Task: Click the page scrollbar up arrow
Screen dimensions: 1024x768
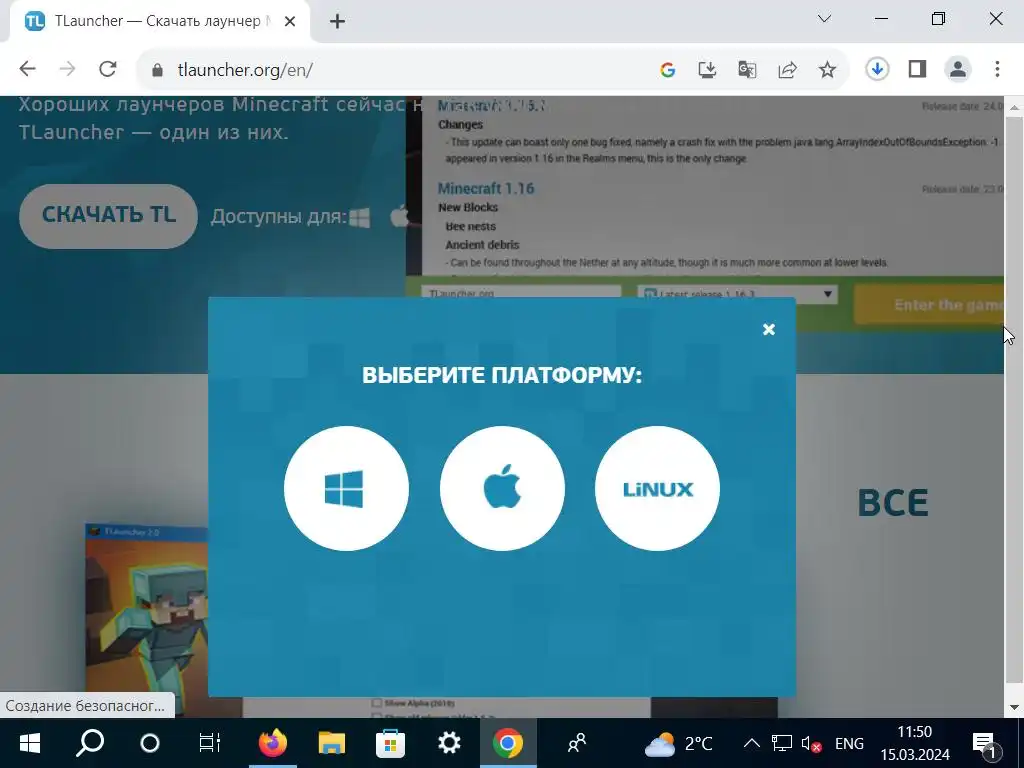Action: tap(1014, 106)
